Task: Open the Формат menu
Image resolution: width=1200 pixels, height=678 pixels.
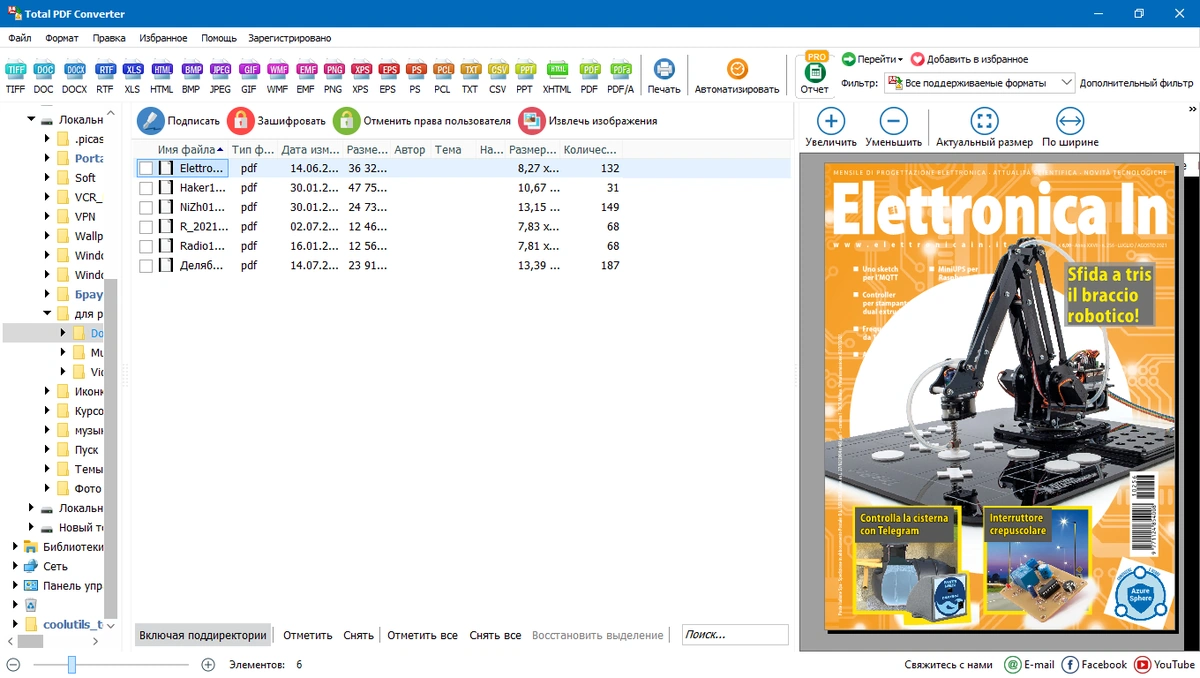Action: pos(62,38)
